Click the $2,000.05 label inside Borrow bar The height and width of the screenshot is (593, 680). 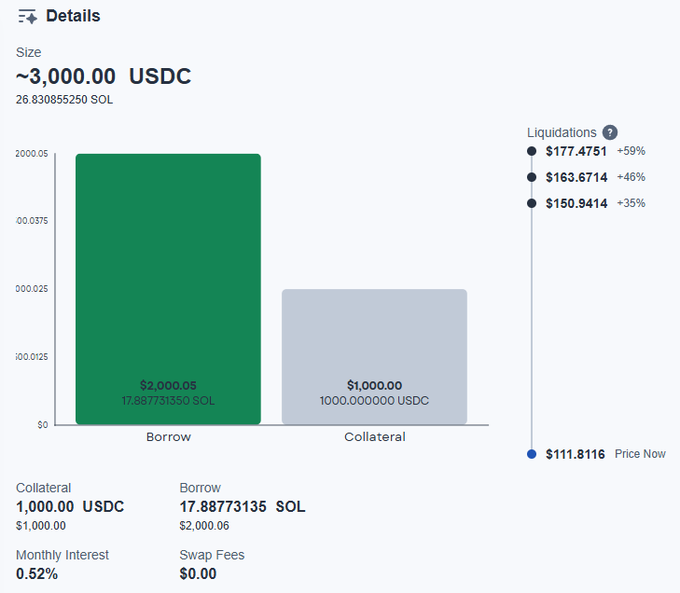pyautogui.click(x=168, y=385)
